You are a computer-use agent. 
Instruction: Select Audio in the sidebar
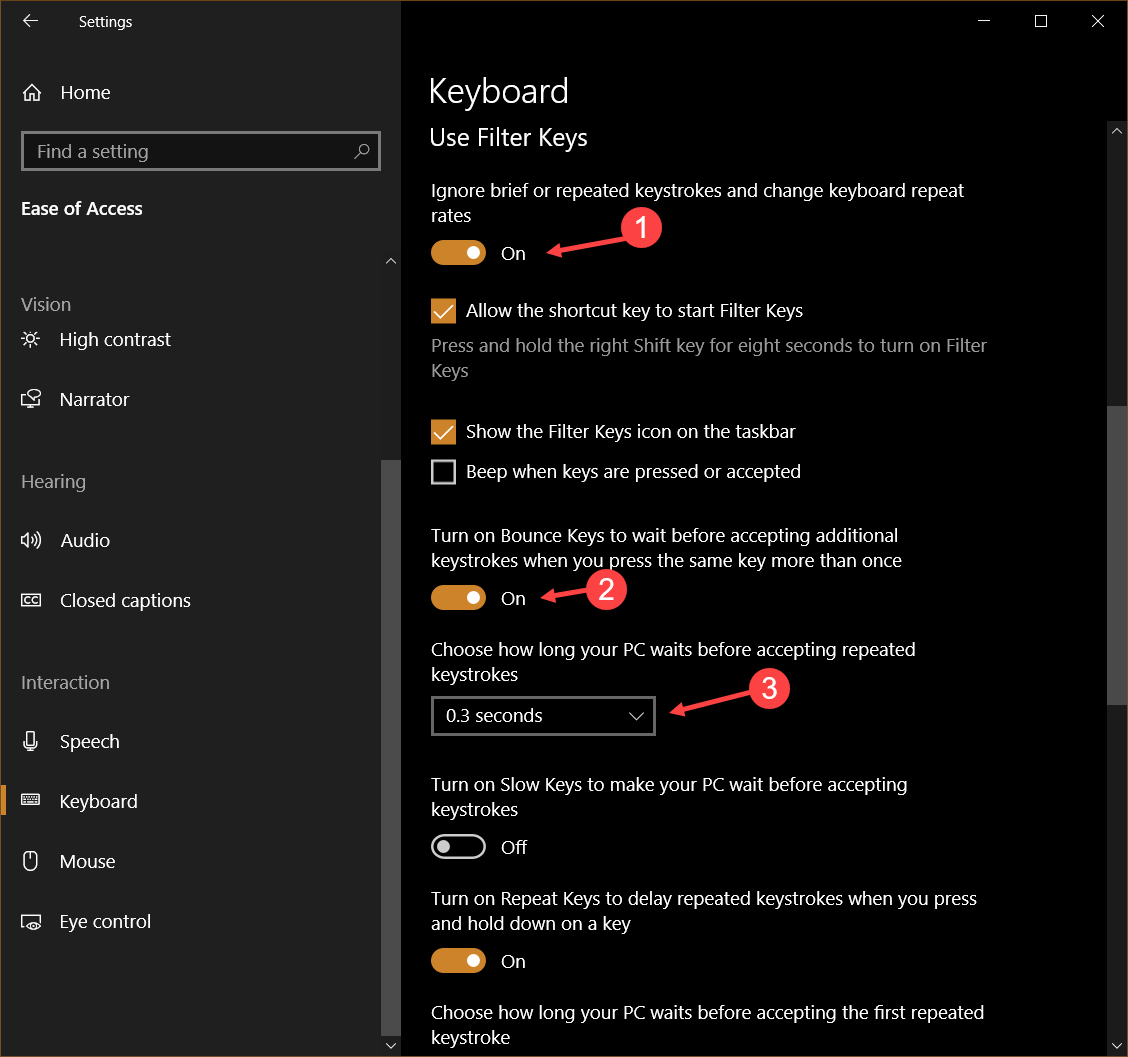85,540
